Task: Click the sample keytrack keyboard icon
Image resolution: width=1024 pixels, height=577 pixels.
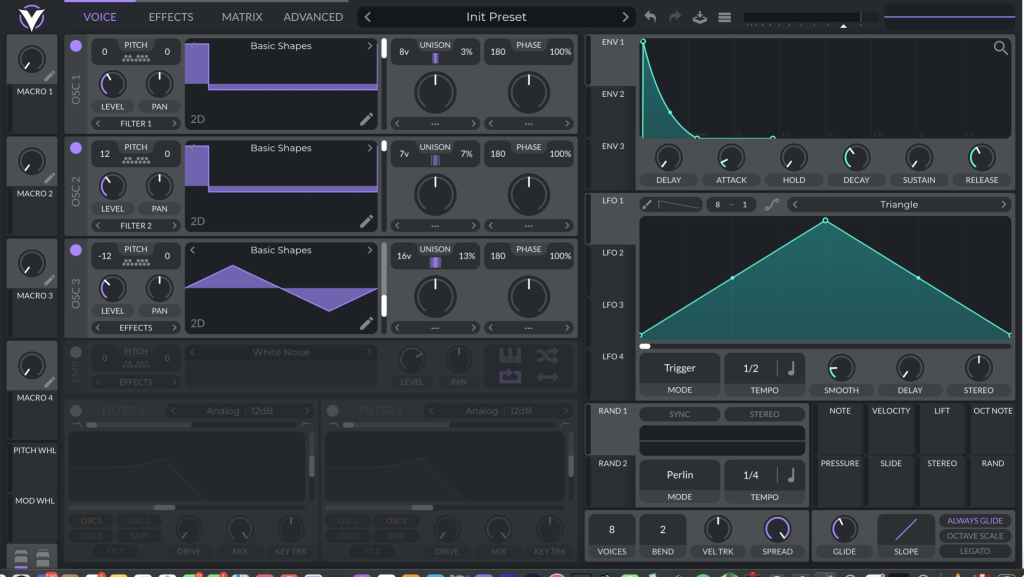Action: tap(510, 355)
